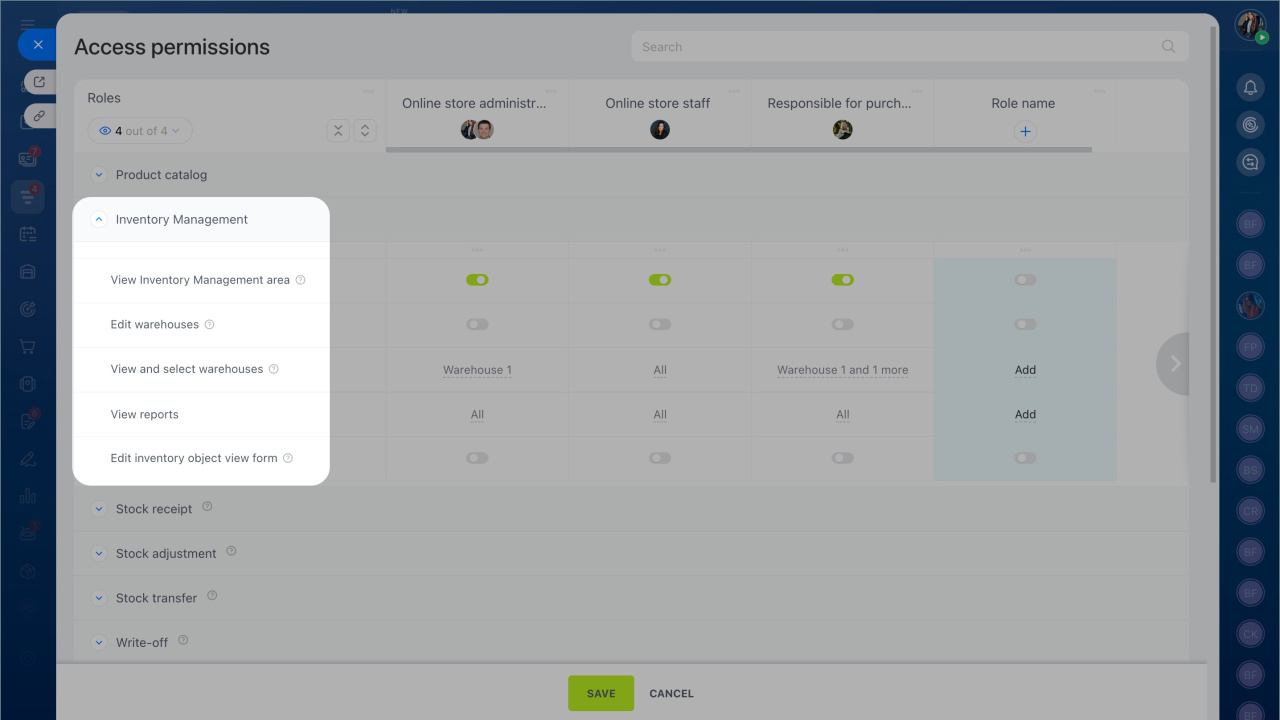This screenshot has width=1280, height=720.
Task: Toggle View Inventory Management for Online store staff
Action: point(659,280)
